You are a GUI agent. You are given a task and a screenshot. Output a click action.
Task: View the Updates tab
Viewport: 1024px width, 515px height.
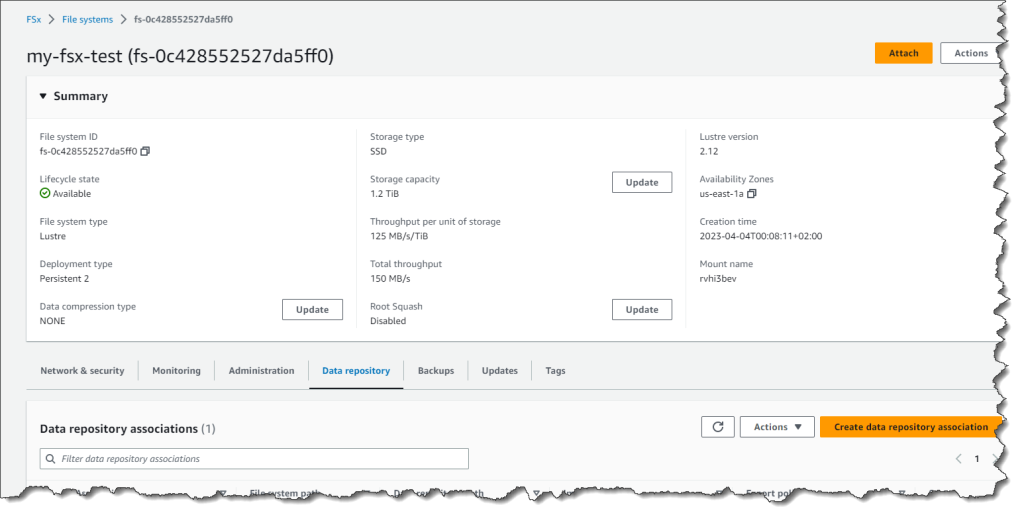(x=500, y=371)
